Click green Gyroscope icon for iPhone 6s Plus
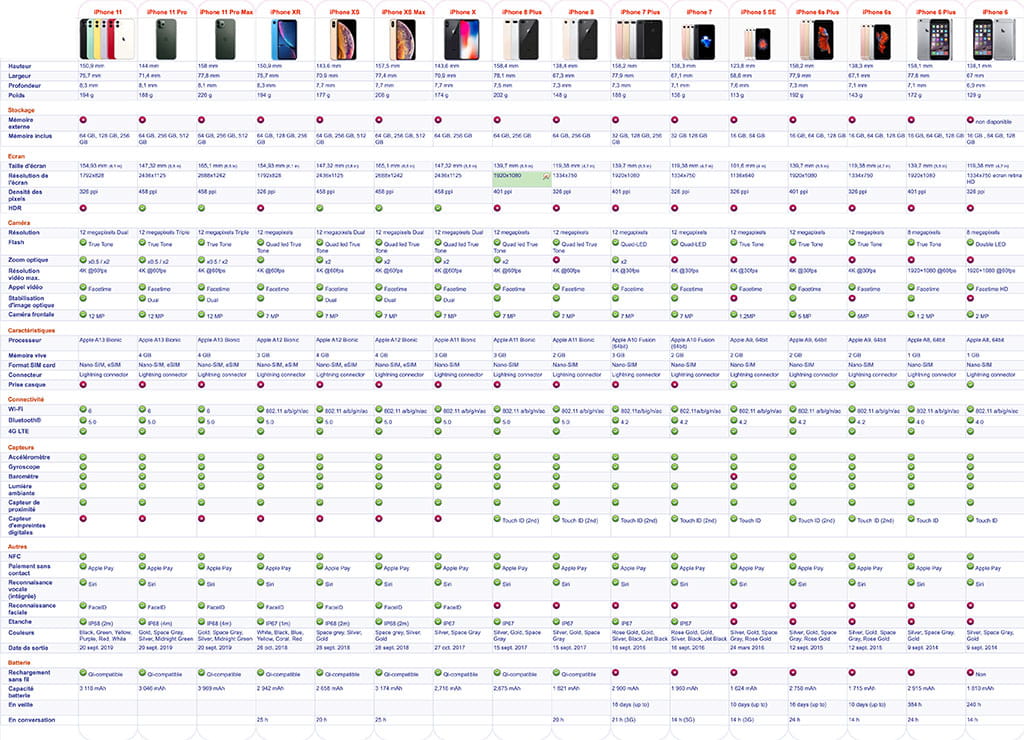This screenshot has width=1024, height=740. (x=792, y=466)
